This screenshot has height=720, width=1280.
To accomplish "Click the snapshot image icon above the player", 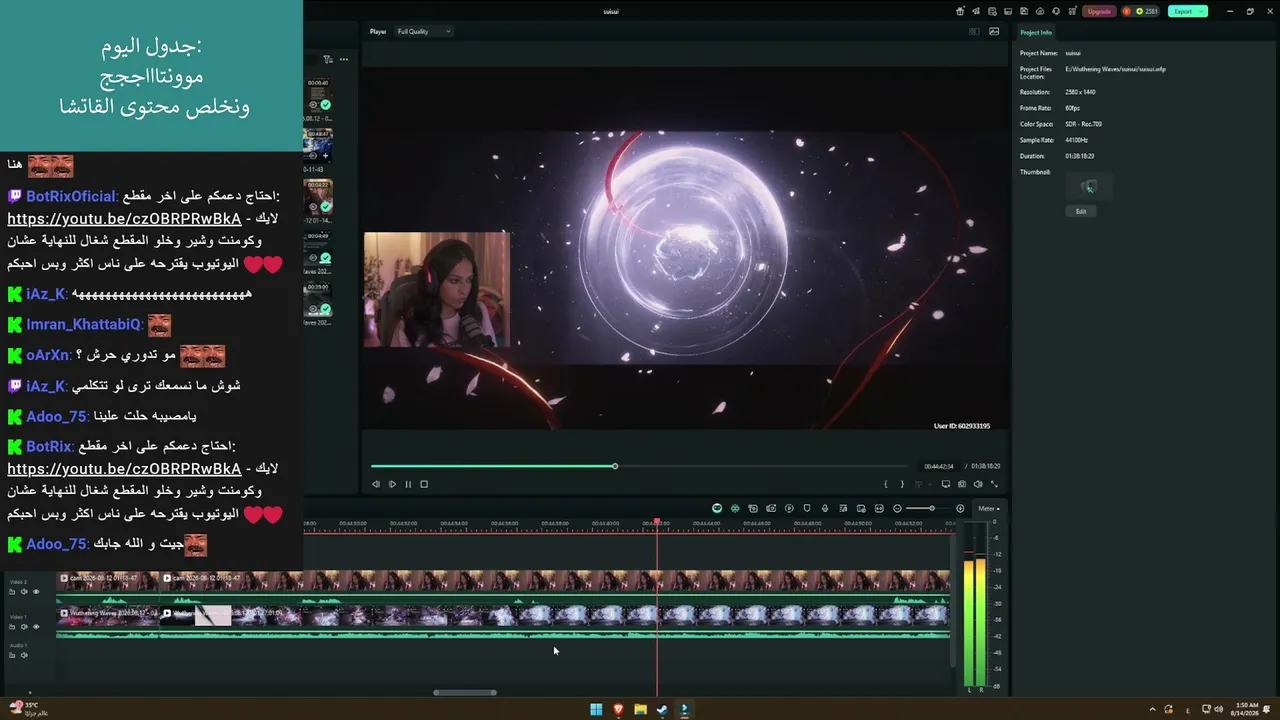I will (x=994, y=31).
